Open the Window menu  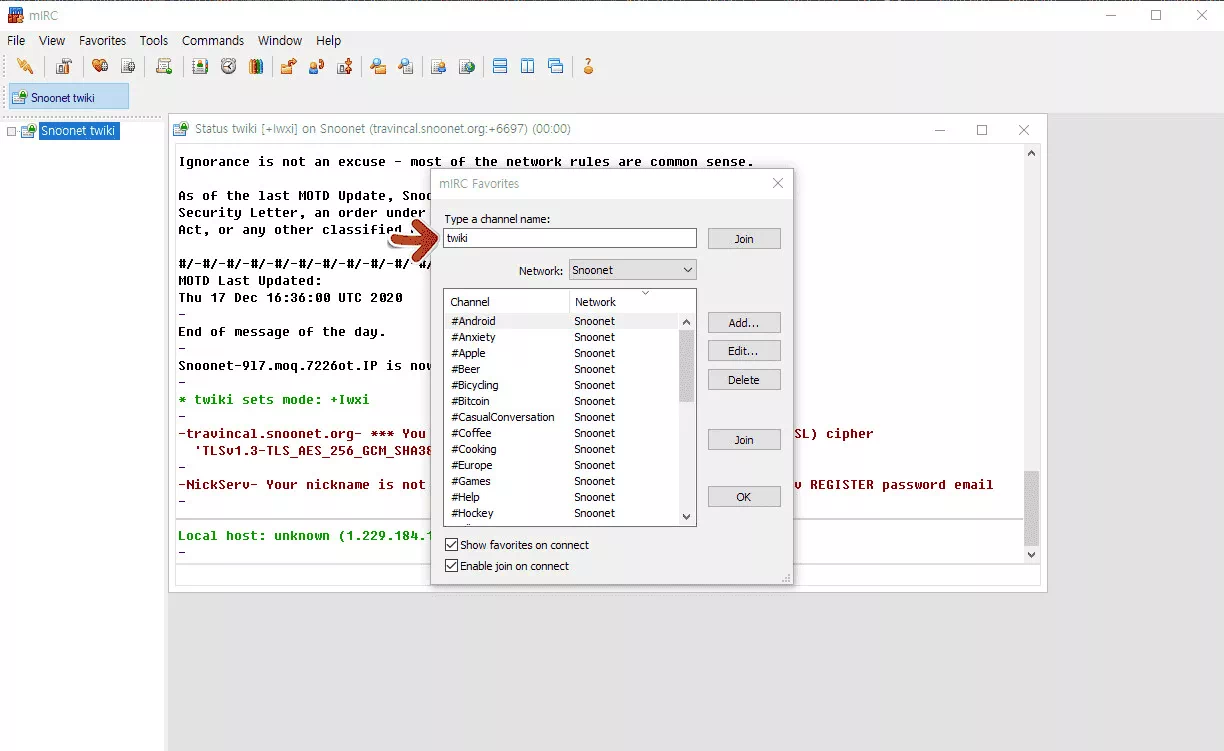pyautogui.click(x=280, y=41)
